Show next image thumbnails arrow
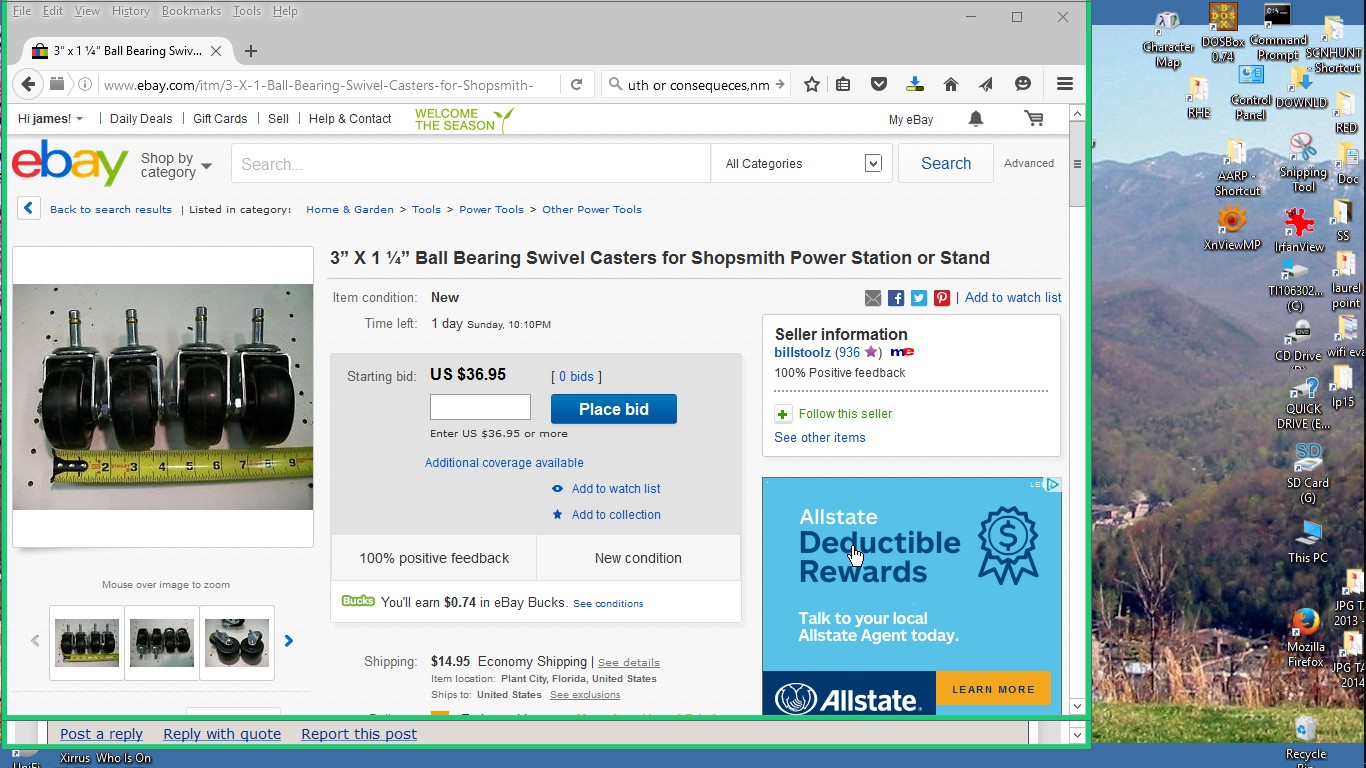Viewport: 1366px width, 768px height. (289, 641)
